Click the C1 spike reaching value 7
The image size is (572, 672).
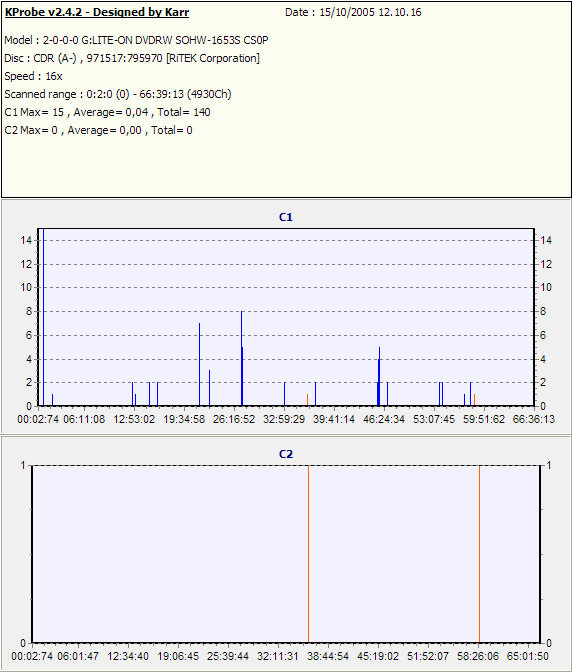pos(200,364)
